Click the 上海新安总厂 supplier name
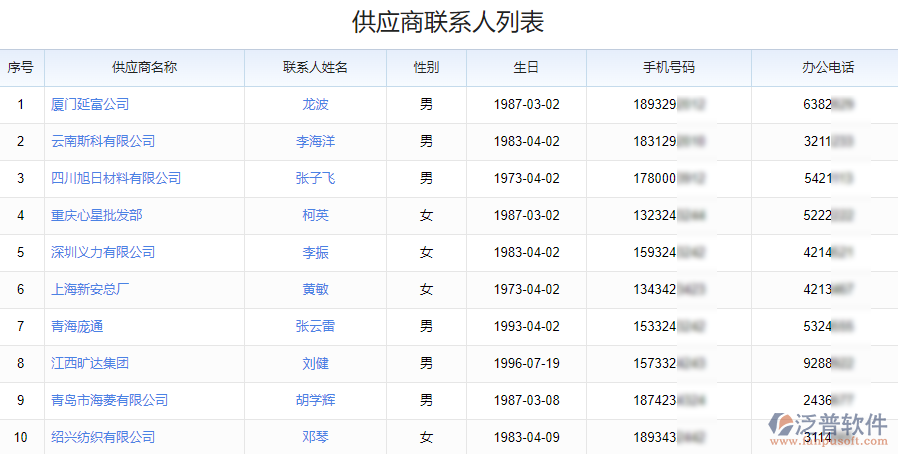The width and height of the screenshot is (898, 457). (x=90, y=289)
